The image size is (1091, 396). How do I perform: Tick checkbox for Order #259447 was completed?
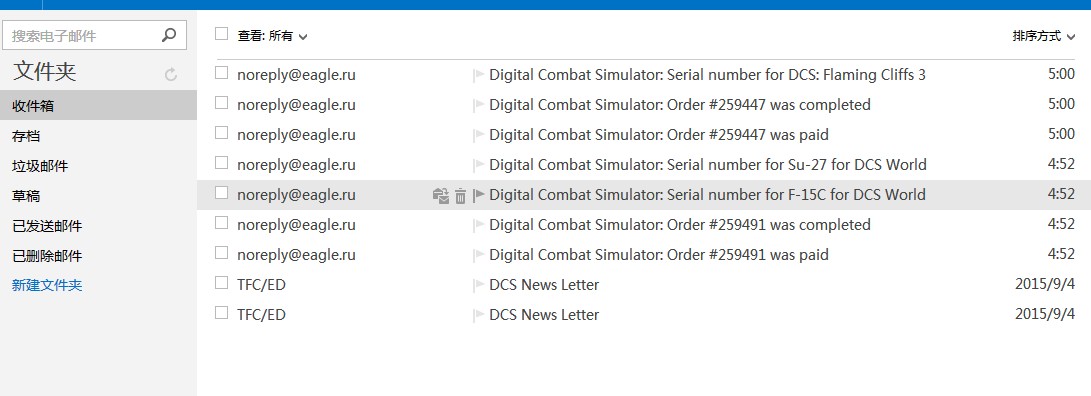221,102
